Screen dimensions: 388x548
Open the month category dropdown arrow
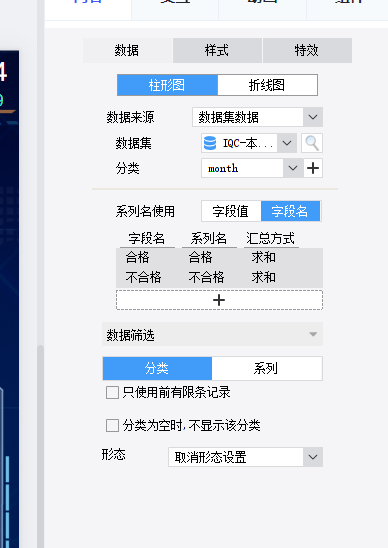coord(293,168)
